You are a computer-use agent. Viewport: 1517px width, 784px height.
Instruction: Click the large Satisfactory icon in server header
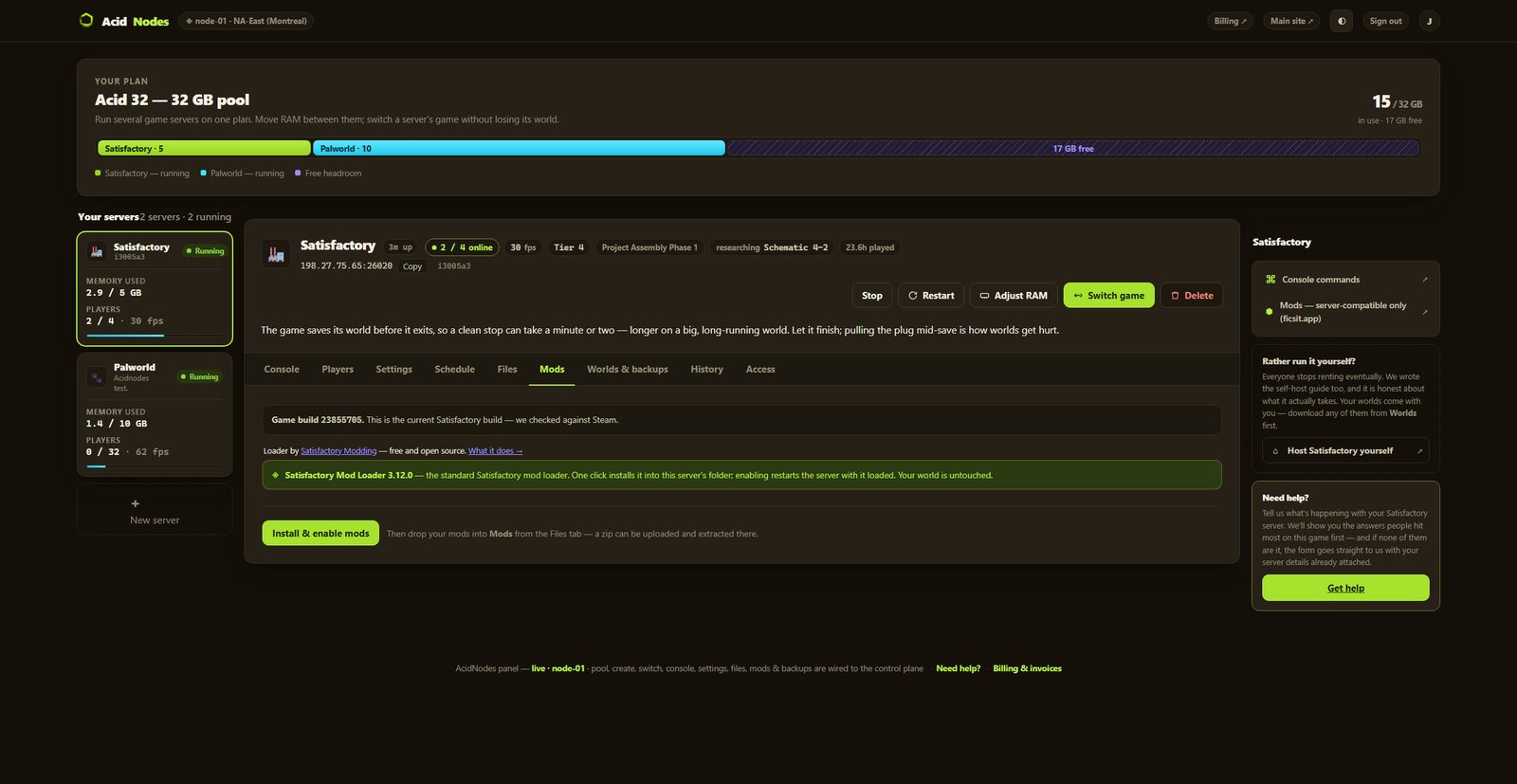(276, 253)
